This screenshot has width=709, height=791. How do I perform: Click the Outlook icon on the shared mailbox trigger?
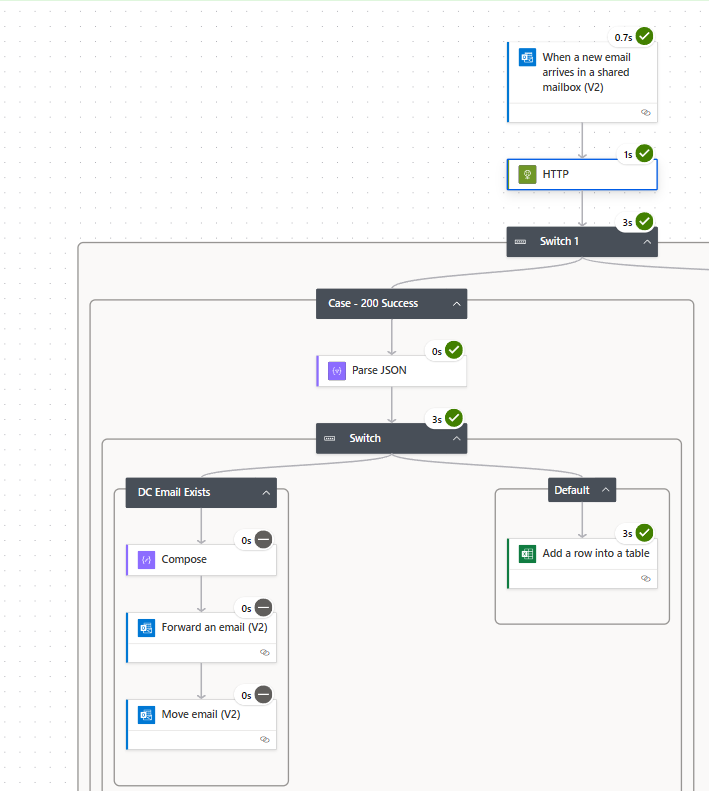(527, 57)
